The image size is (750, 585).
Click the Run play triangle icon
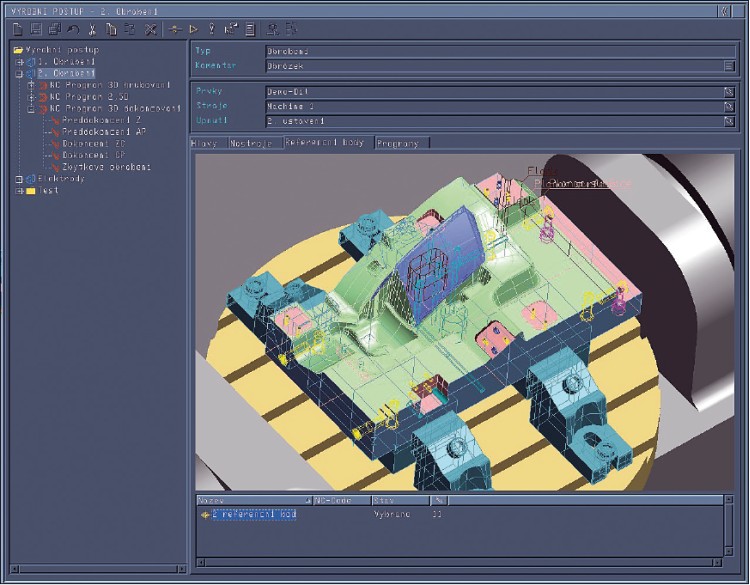pos(194,30)
